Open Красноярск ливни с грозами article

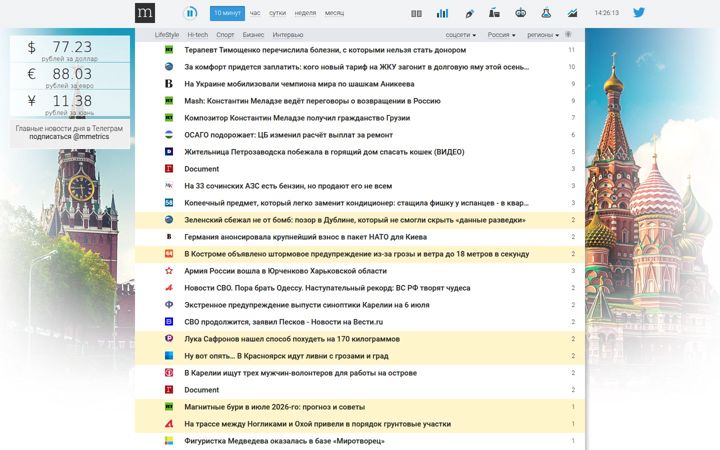(x=287, y=356)
